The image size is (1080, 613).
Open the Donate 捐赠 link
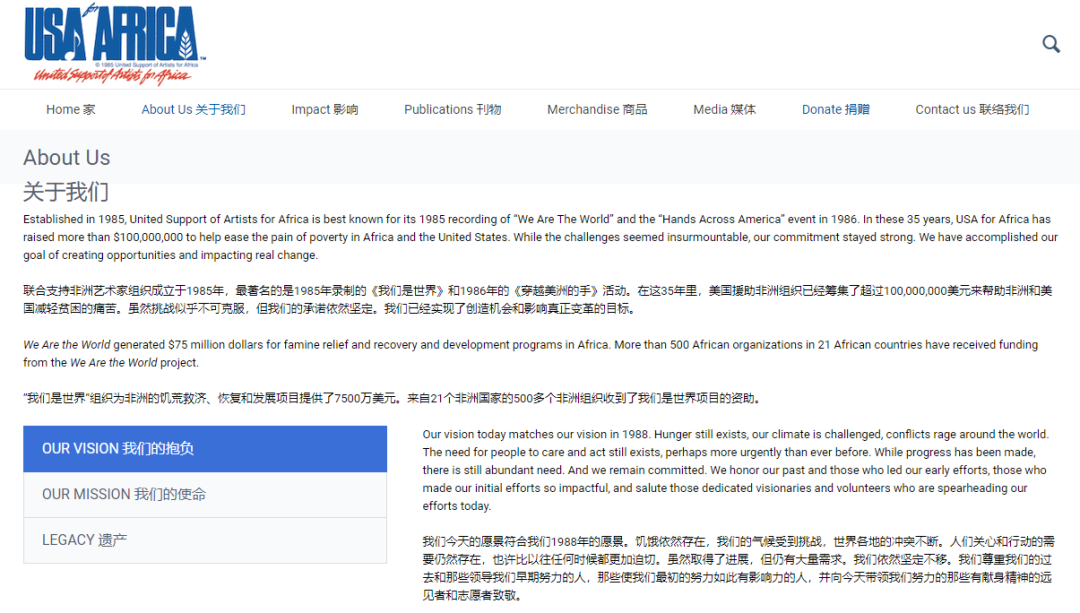[x=835, y=110]
